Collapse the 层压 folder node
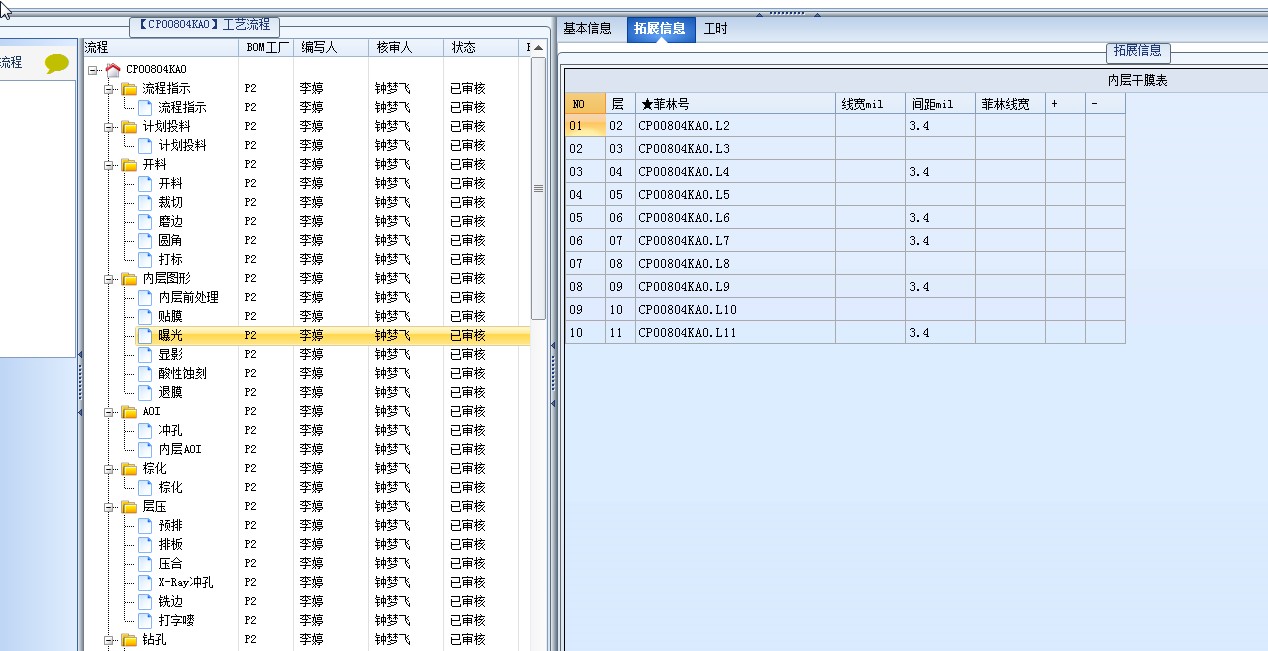Viewport: 1268px width, 651px height. (109, 507)
